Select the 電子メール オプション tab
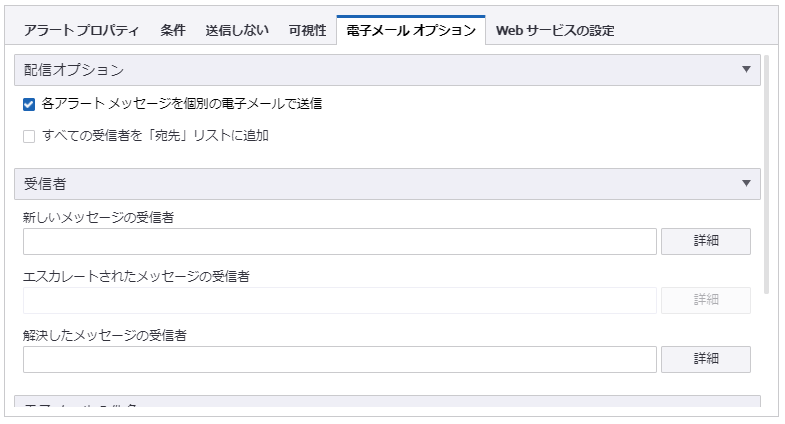785x424 pixels. tap(411, 30)
